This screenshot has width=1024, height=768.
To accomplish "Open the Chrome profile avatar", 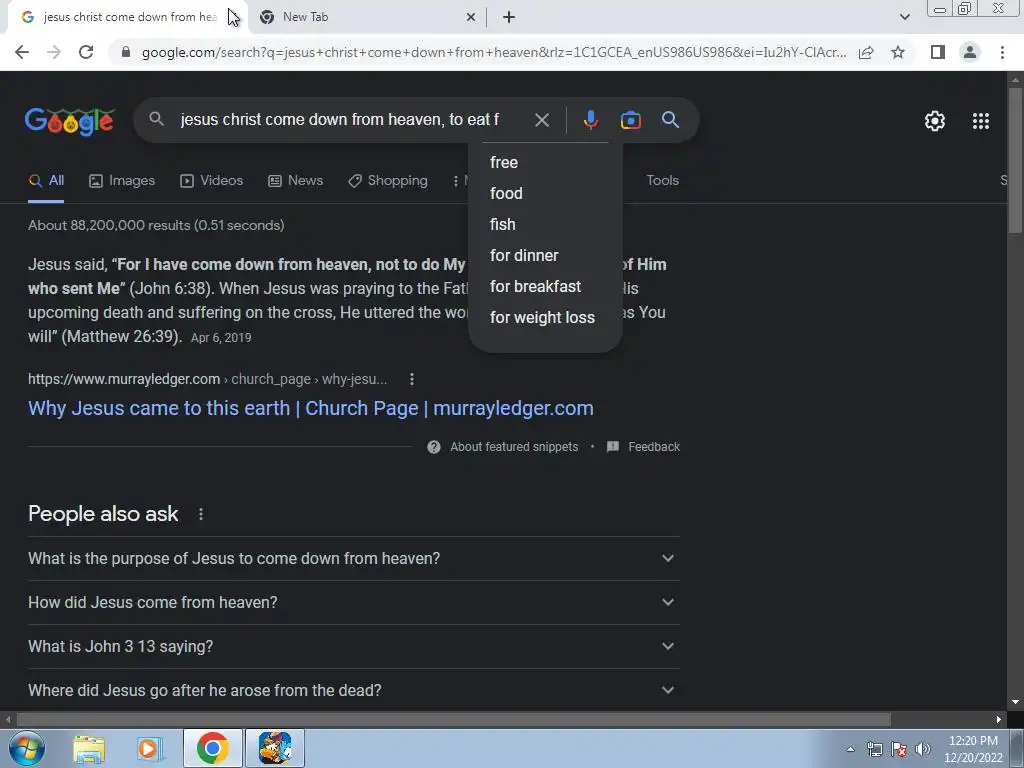I will pyautogui.click(x=970, y=52).
